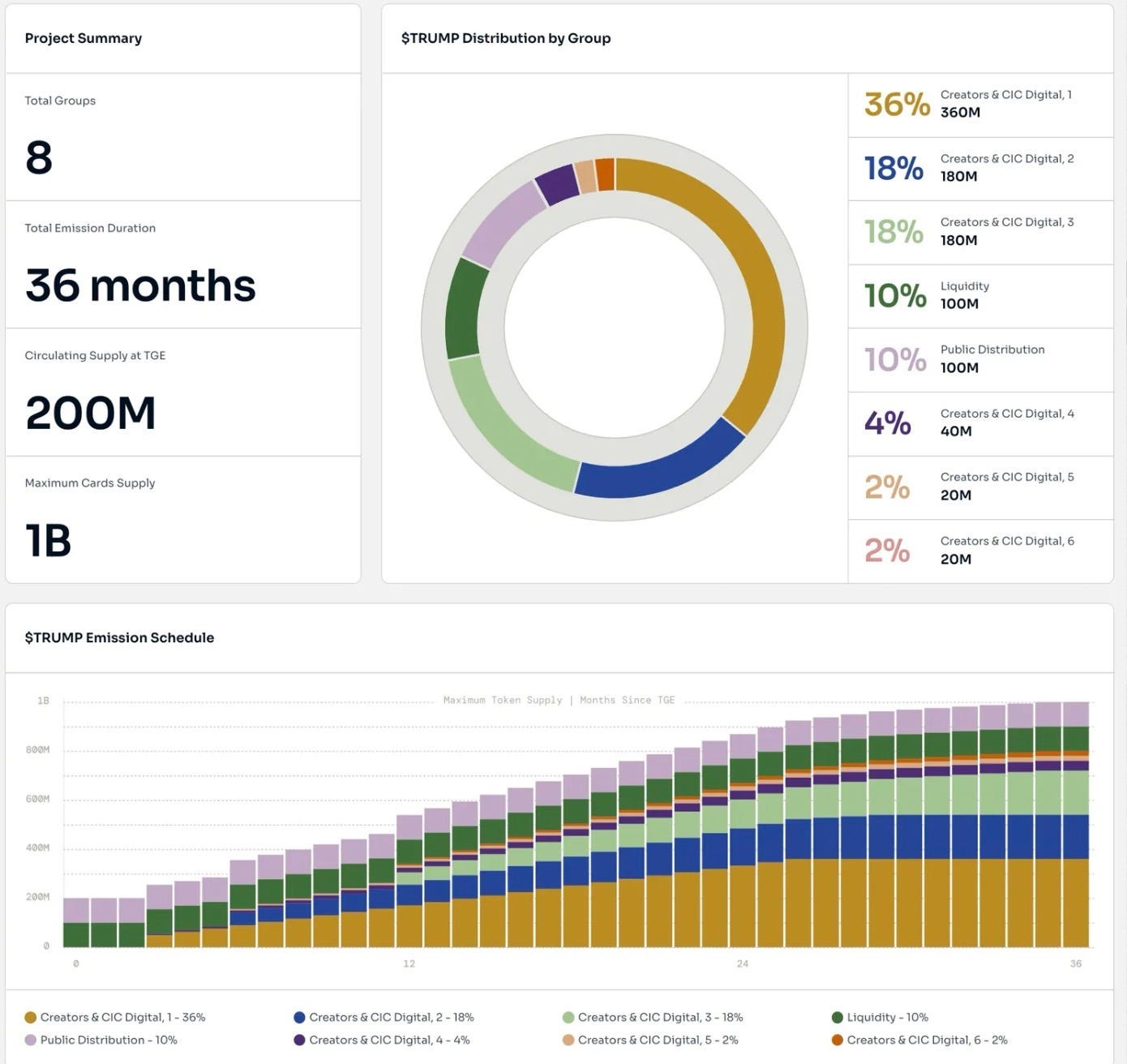This screenshot has width=1127, height=1064.
Task: Click the month 0 bar in emission chart
Action: [76, 922]
